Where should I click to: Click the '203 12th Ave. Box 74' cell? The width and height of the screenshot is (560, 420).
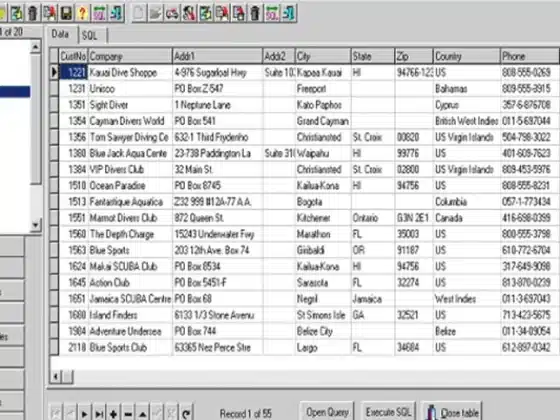click(218, 250)
